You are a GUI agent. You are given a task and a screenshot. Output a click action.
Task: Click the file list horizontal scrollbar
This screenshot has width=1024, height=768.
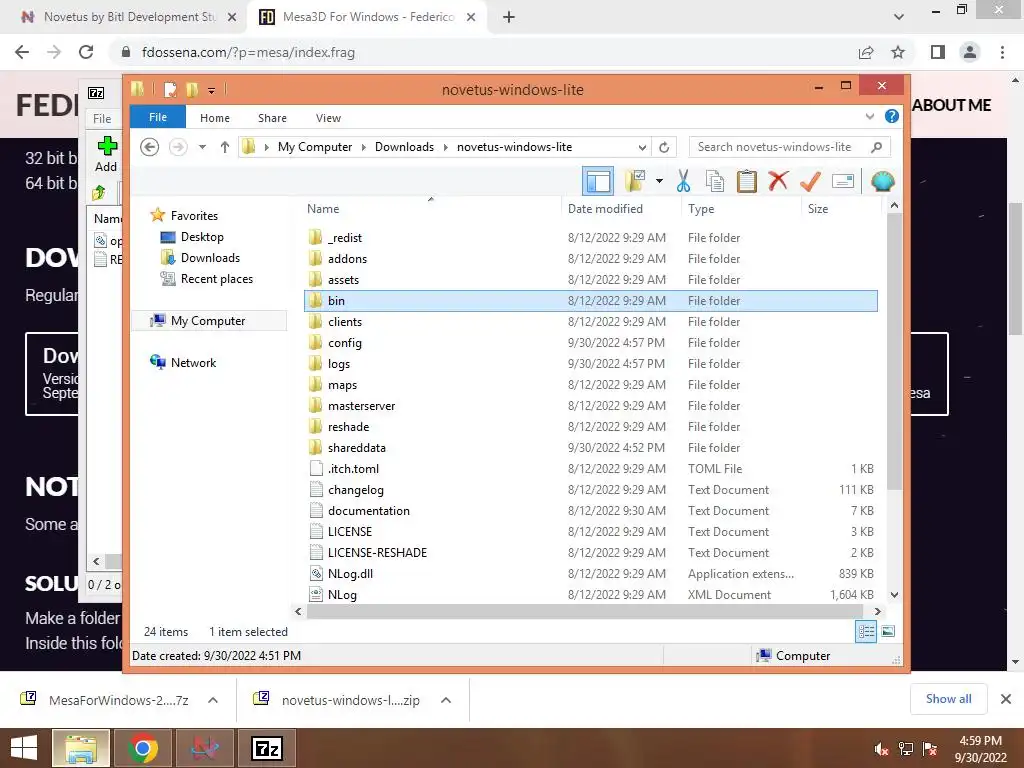tap(584, 611)
